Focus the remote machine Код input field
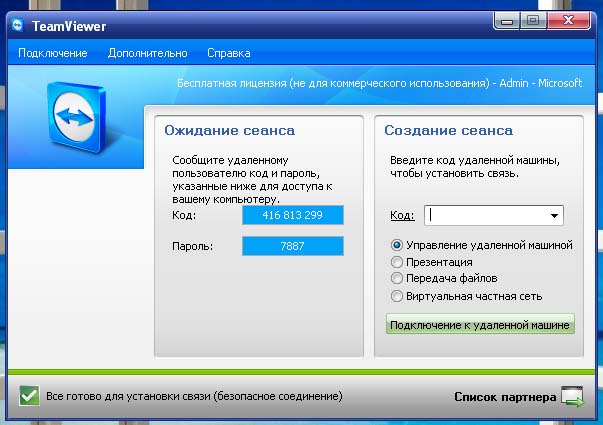 [494, 215]
